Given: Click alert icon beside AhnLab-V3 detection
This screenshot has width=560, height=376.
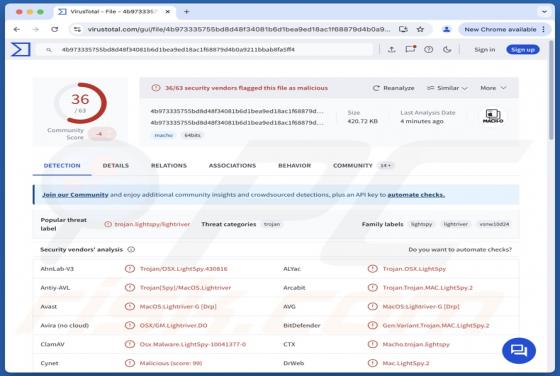Looking at the screenshot, I should (x=130, y=269).
